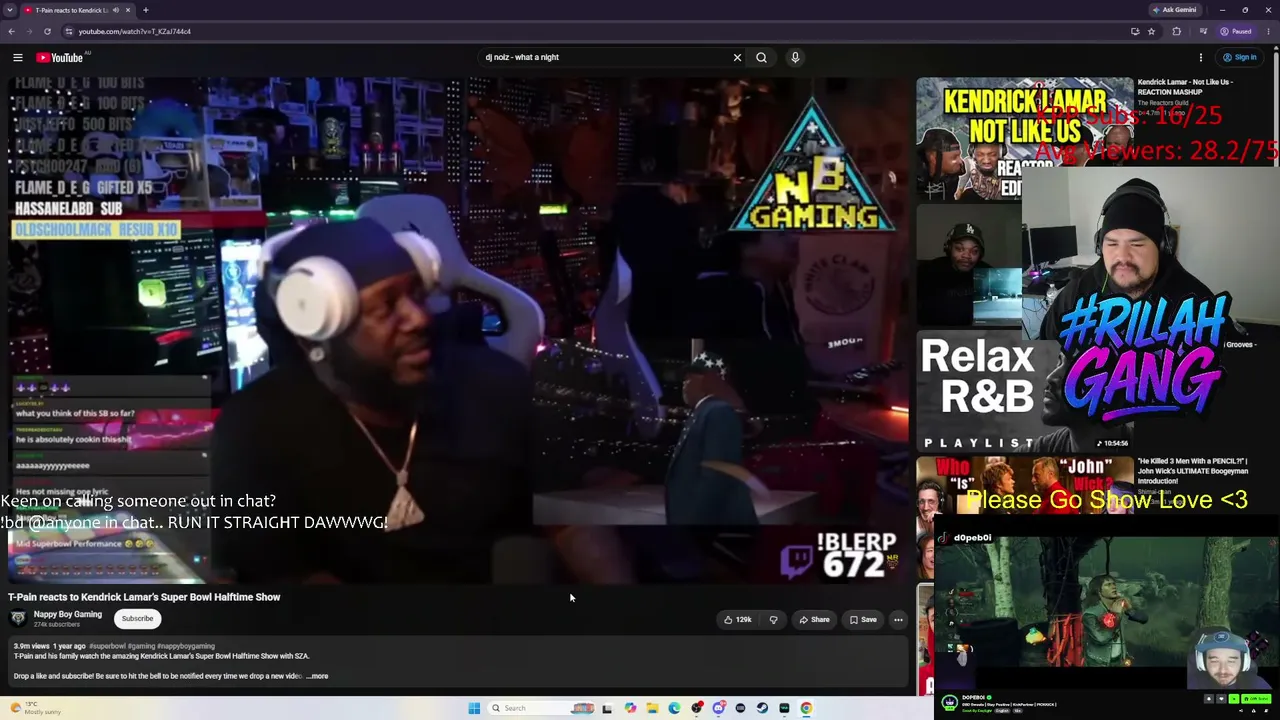Switch to Google Chrome on the taskbar

(806, 708)
